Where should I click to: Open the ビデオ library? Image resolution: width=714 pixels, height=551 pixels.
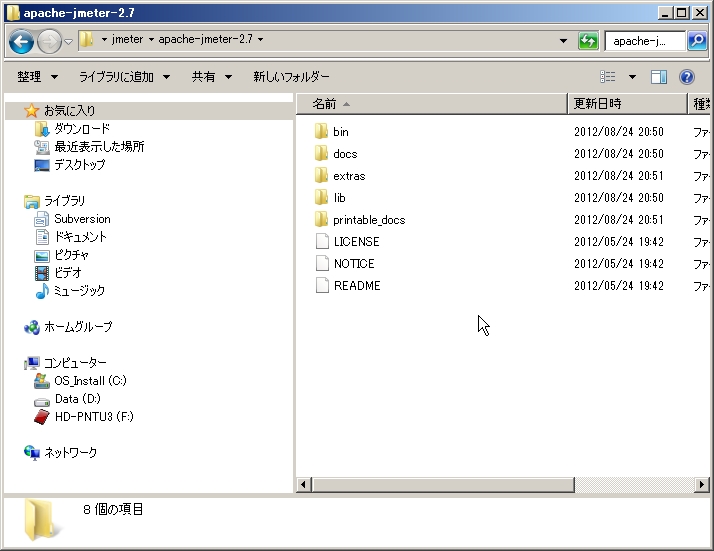[67, 272]
